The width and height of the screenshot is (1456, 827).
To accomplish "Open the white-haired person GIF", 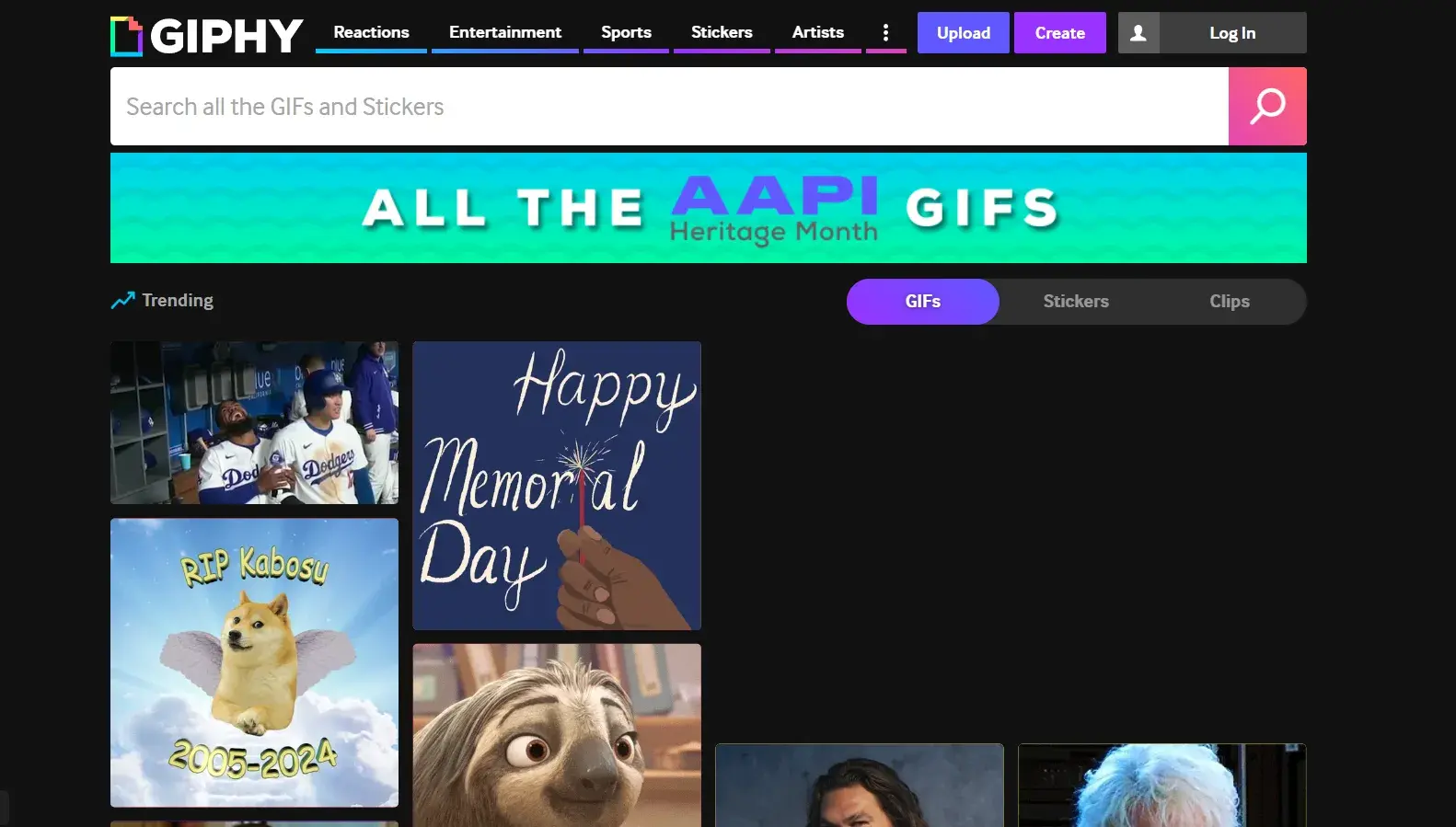I will pos(1162,786).
